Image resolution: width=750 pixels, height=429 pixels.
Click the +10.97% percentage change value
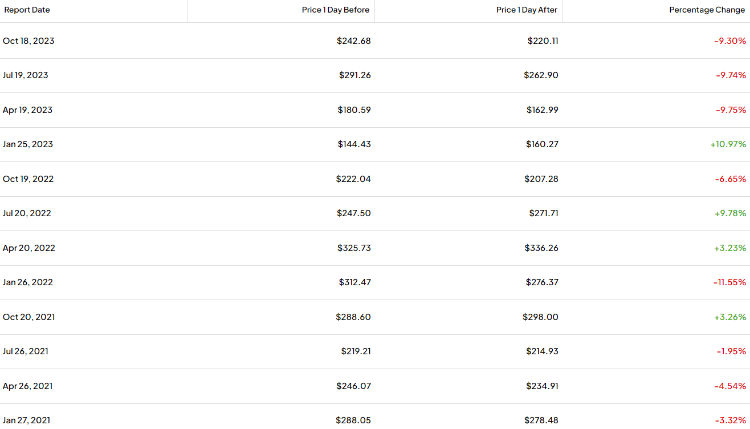[728, 144]
